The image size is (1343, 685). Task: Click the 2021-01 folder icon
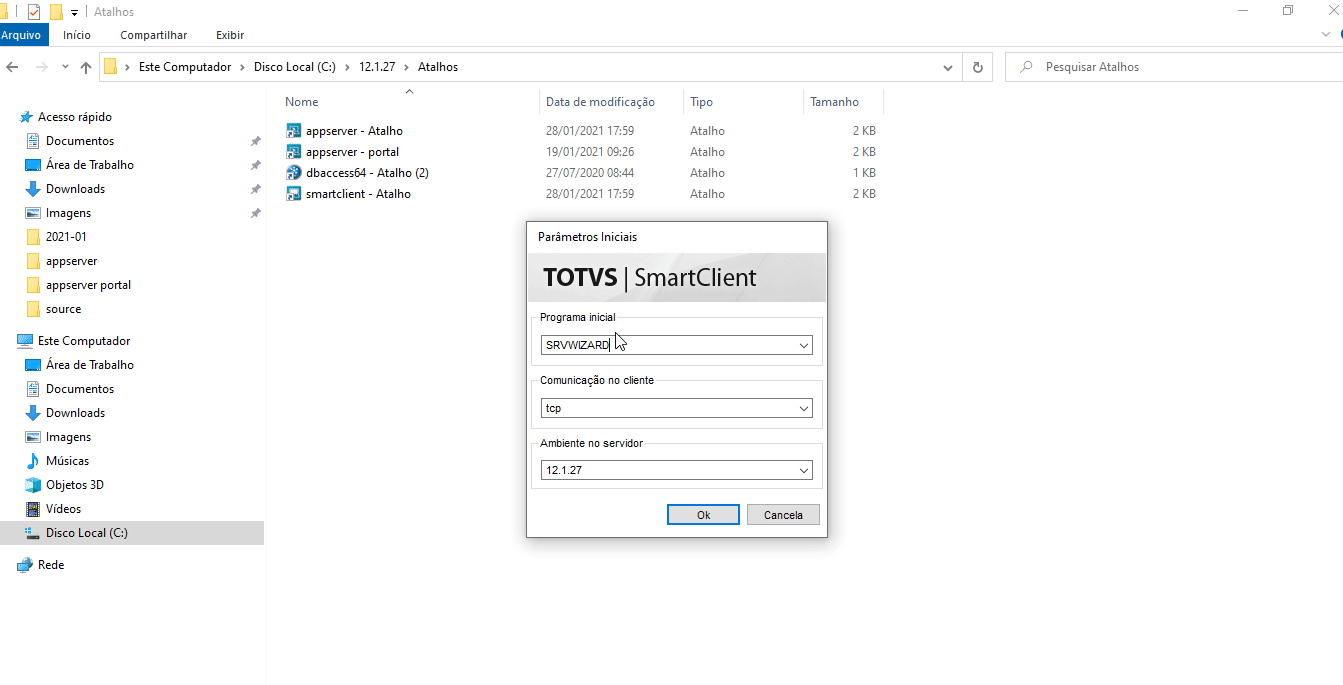33,237
